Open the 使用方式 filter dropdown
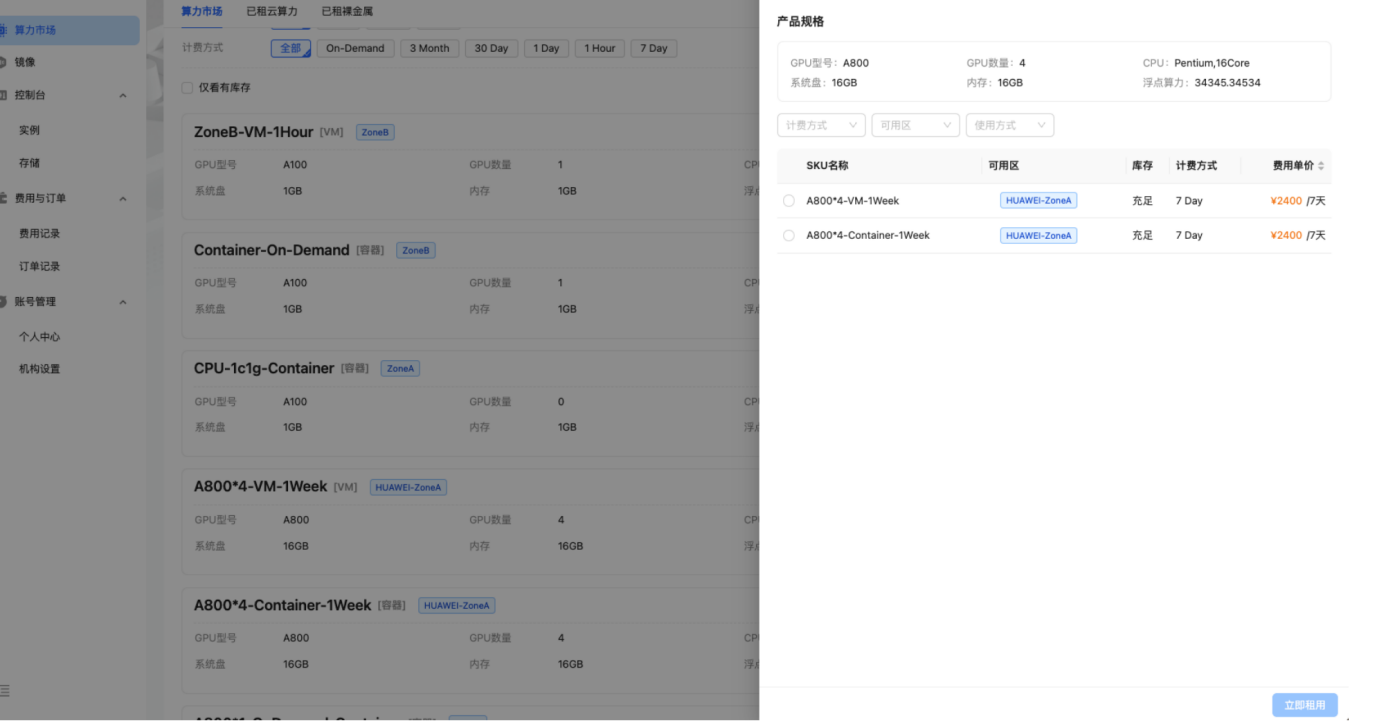Screen dimensions: 1386x723 1009,125
